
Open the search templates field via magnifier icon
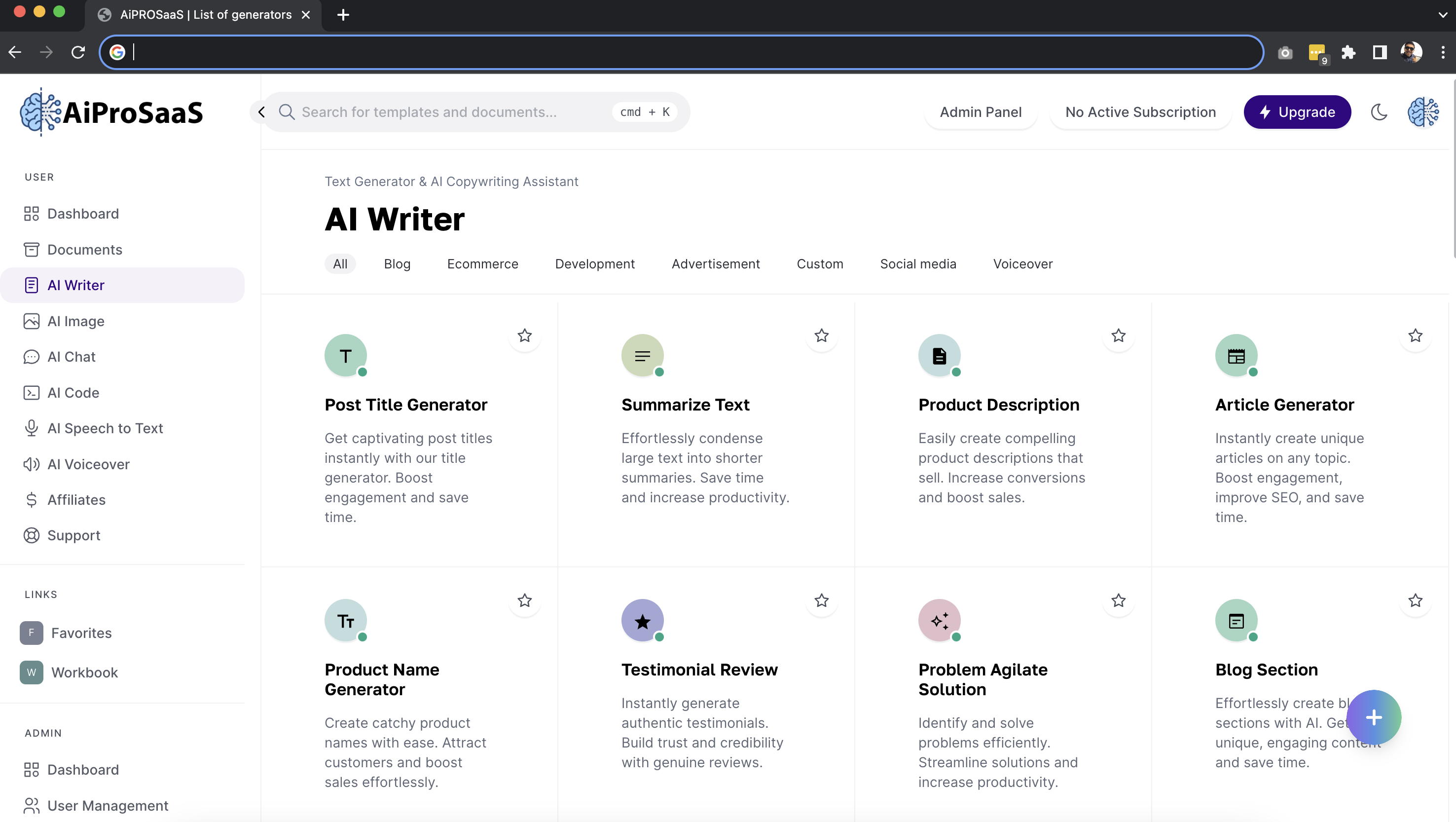pyautogui.click(x=287, y=112)
